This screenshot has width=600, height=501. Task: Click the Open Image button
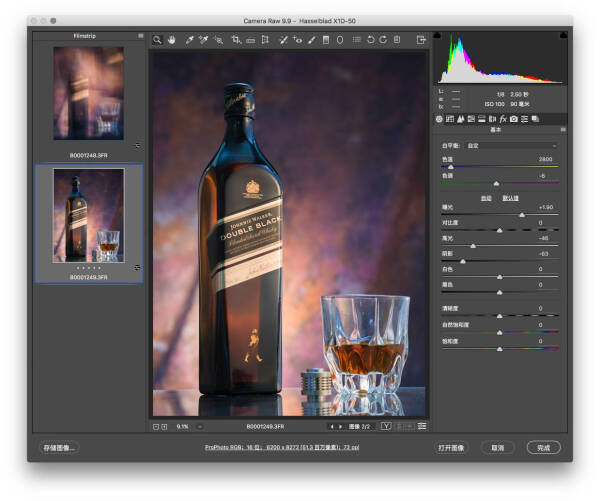tap(452, 447)
